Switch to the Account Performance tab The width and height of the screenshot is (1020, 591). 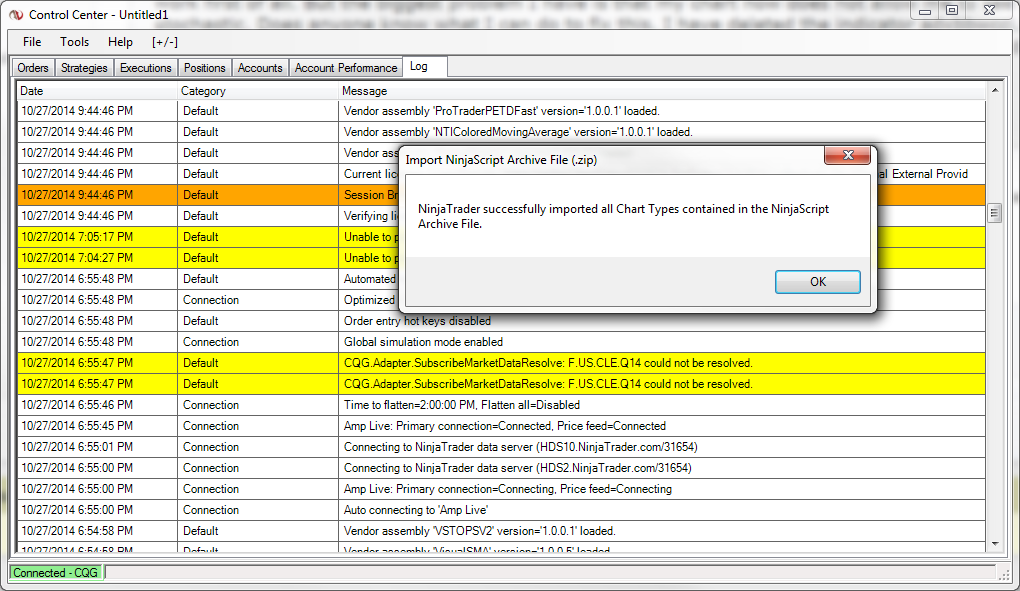tap(345, 68)
